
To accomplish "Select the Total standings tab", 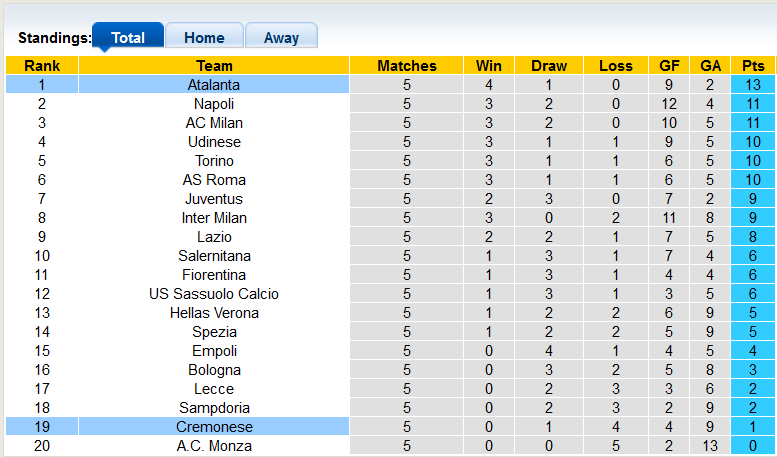I will pyautogui.click(x=128, y=38).
